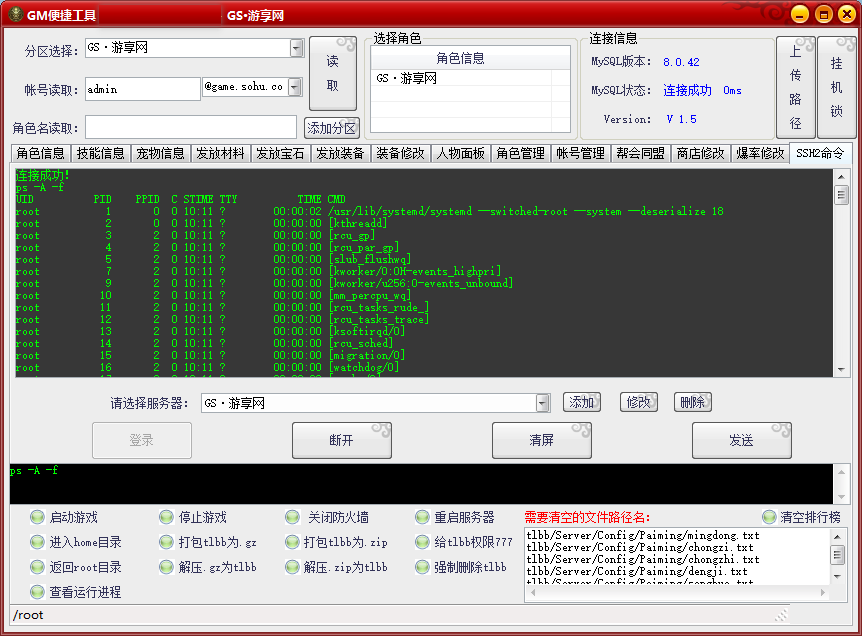Pick the 清空排行榜 radio option
The width and height of the screenshot is (862, 636).
point(769,517)
